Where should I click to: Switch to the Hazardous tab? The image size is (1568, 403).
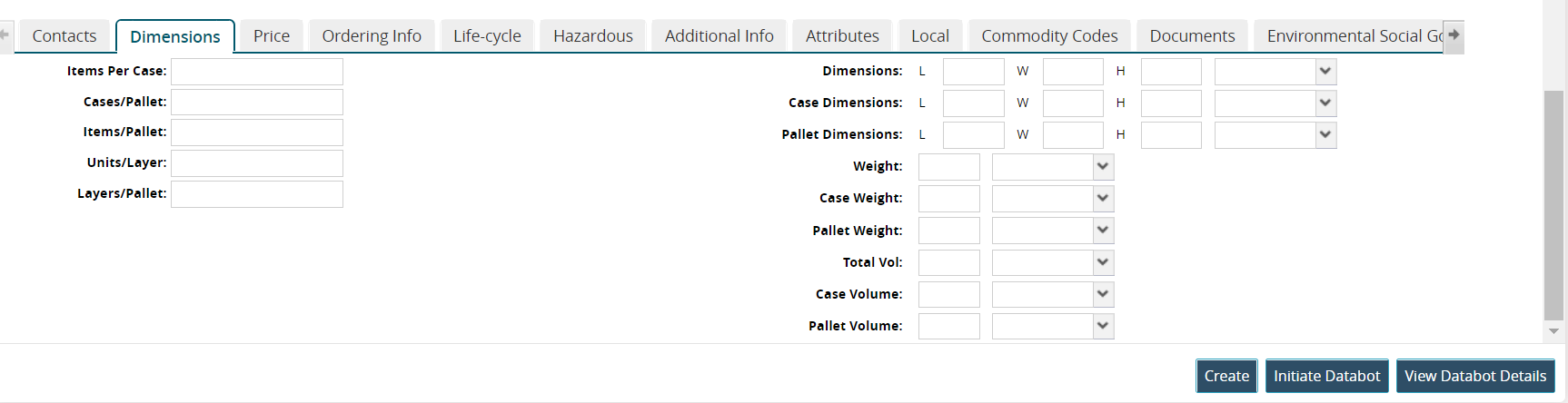click(592, 36)
